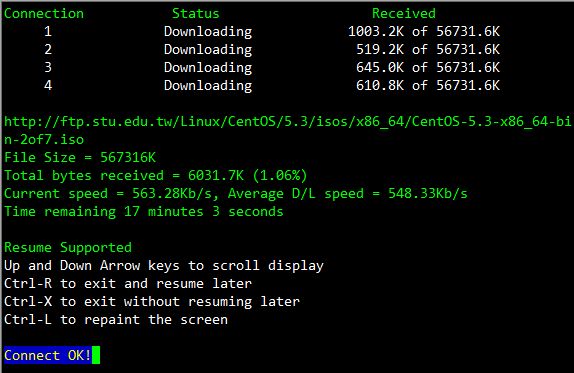Click the green terminal cursor block
Image resolution: width=574 pixels, height=373 pixels.
point(96,355)
